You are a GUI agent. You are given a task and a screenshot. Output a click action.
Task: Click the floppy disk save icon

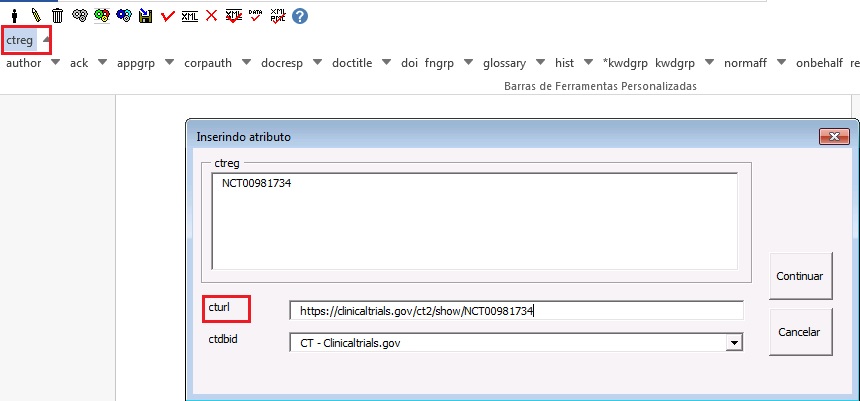[146, 16]
